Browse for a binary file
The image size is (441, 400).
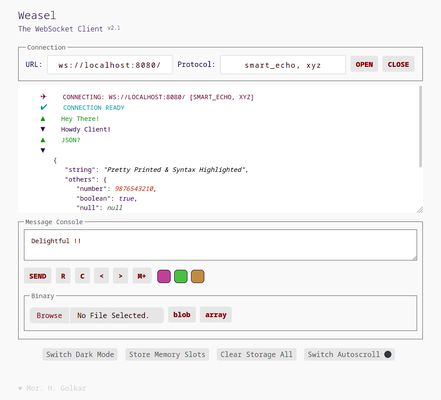tap(49, 315)
